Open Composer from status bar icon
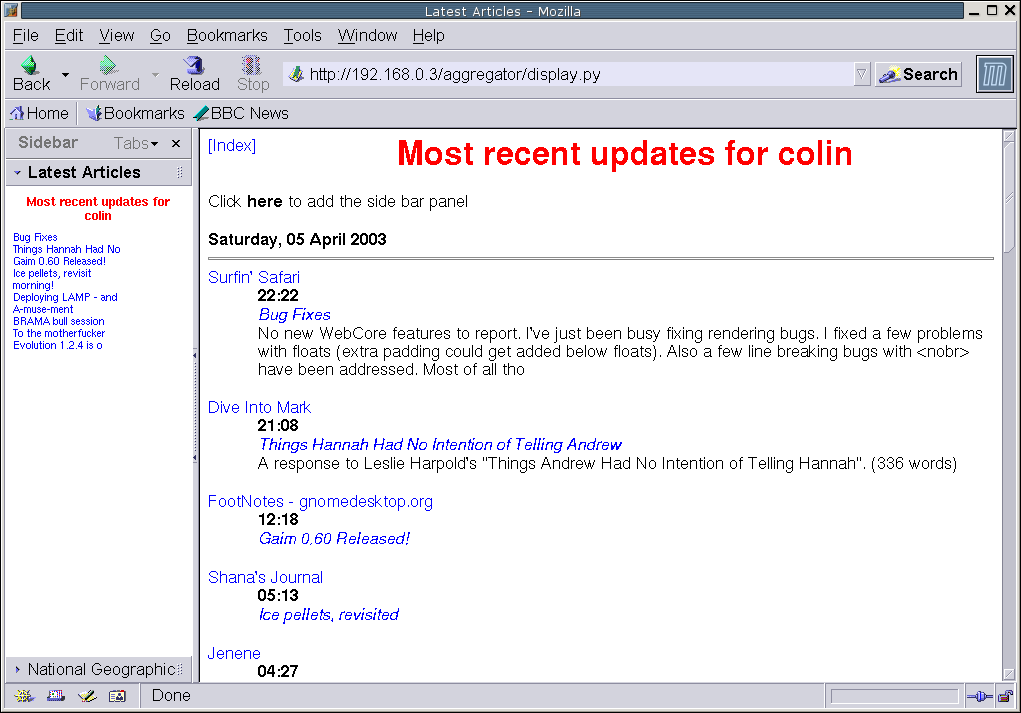Screen dimensions: 1021x713 [x=87, y=696]
